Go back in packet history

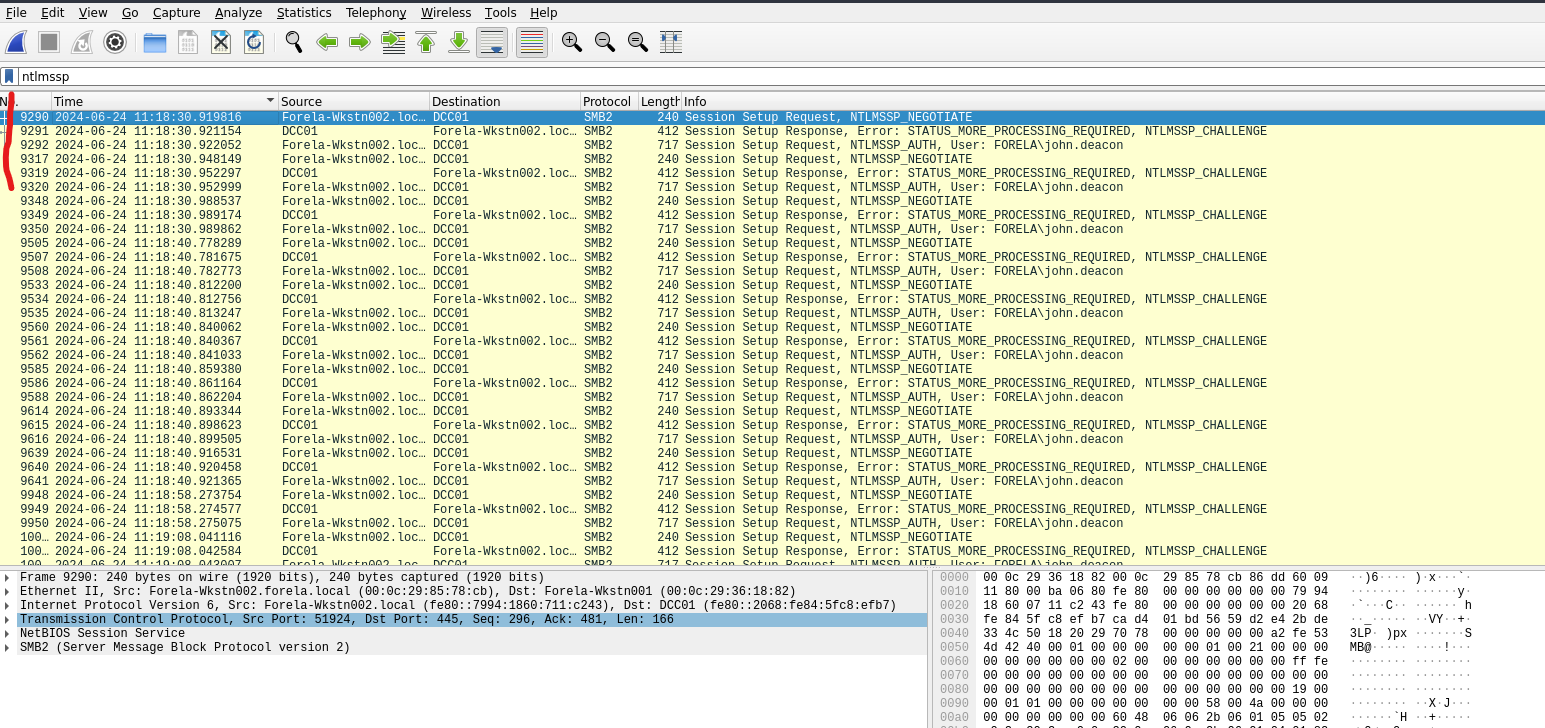327,42
